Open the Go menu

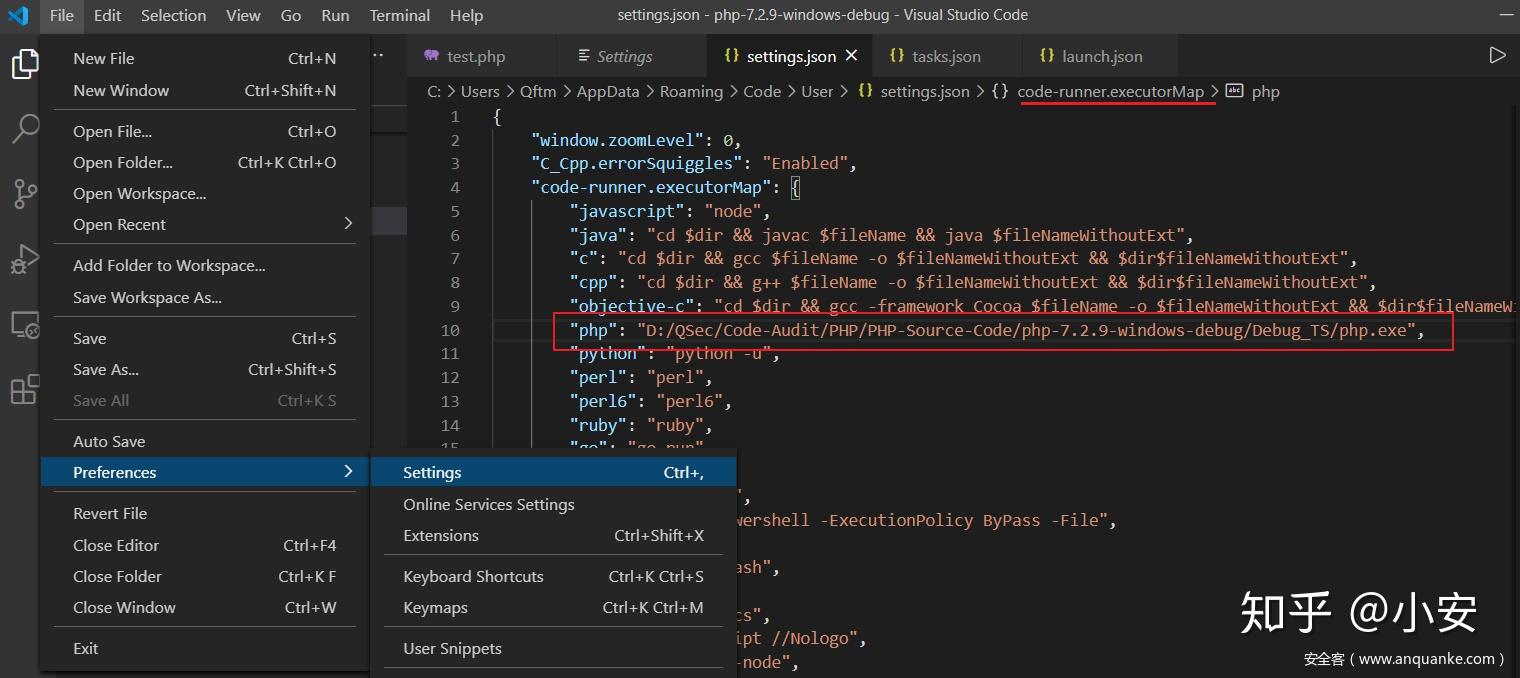291,15
